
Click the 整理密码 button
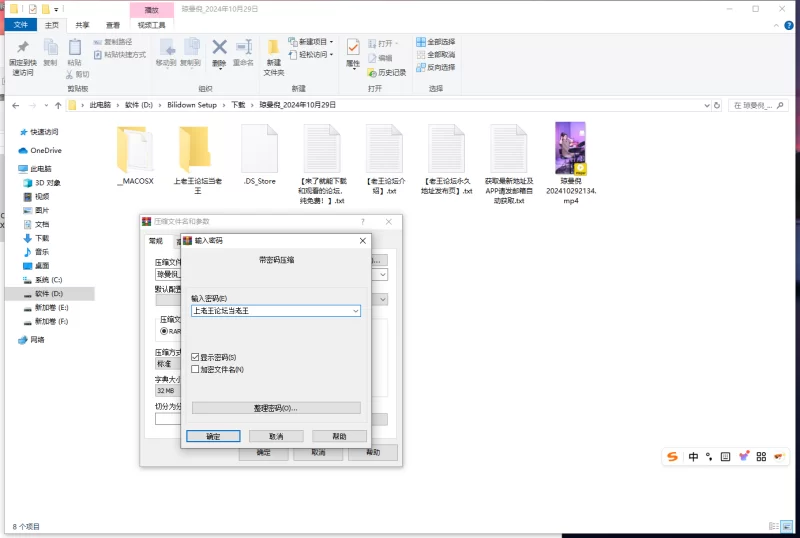(276, 408)
